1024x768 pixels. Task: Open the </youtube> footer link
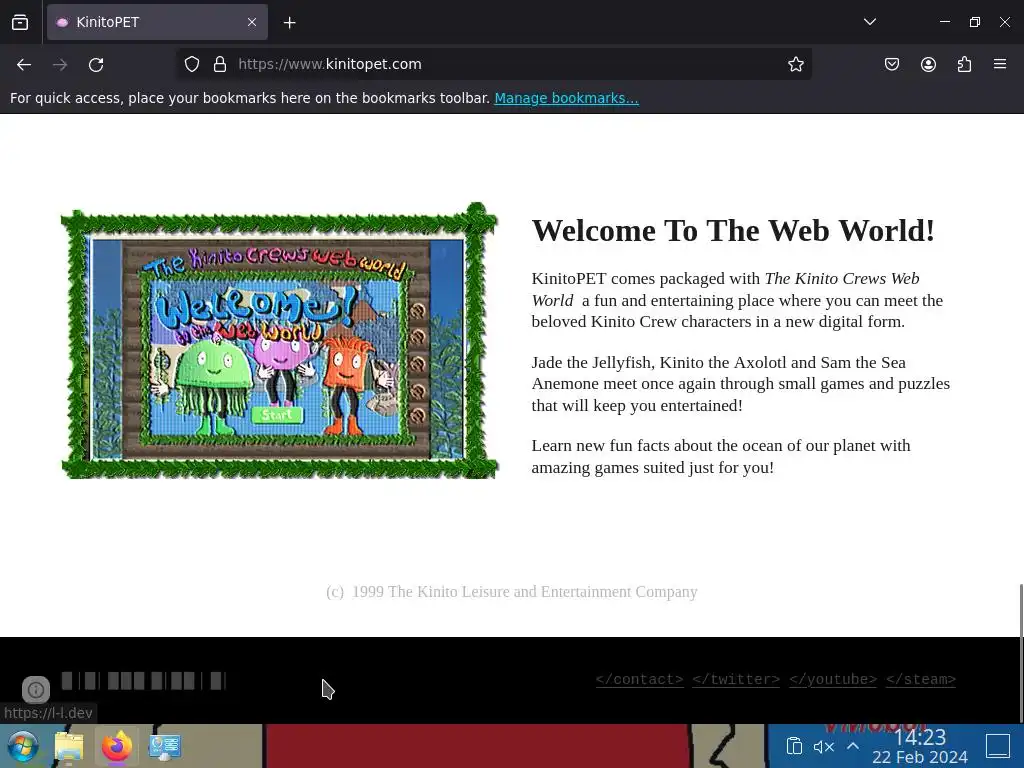(x=833, y=679)
